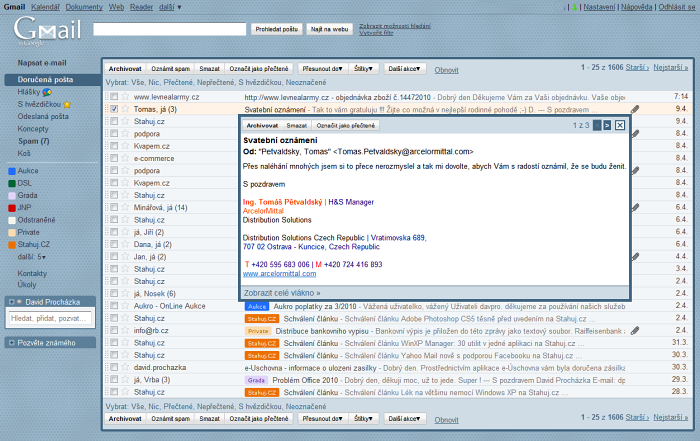The height and width of the screenshot is (441, 700).
Task: Open Dokumenty from the top bar
Action: (84, 7)
